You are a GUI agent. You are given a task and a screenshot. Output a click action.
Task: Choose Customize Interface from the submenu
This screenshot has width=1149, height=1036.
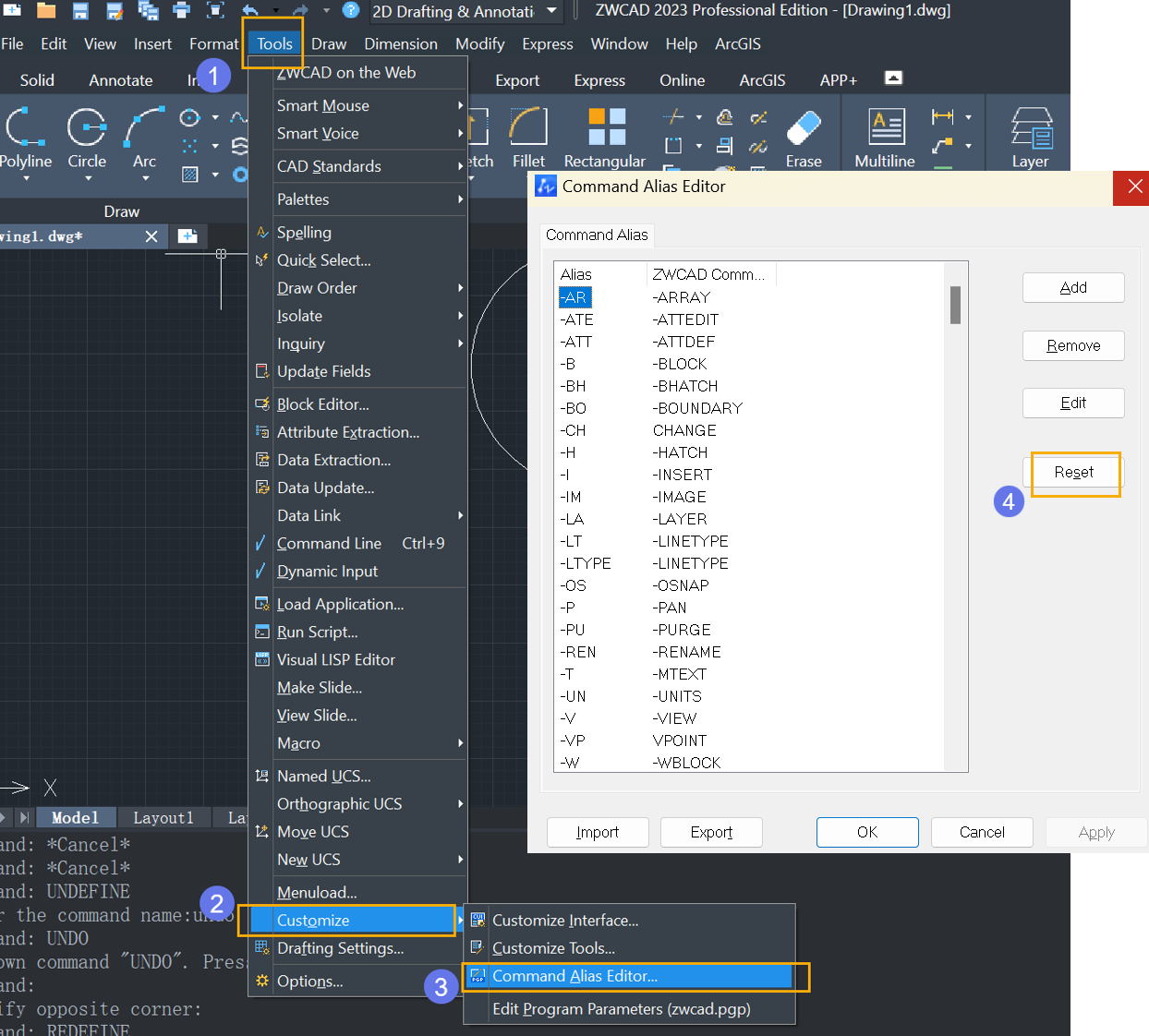pyautogui.click(x=628, y=921)
